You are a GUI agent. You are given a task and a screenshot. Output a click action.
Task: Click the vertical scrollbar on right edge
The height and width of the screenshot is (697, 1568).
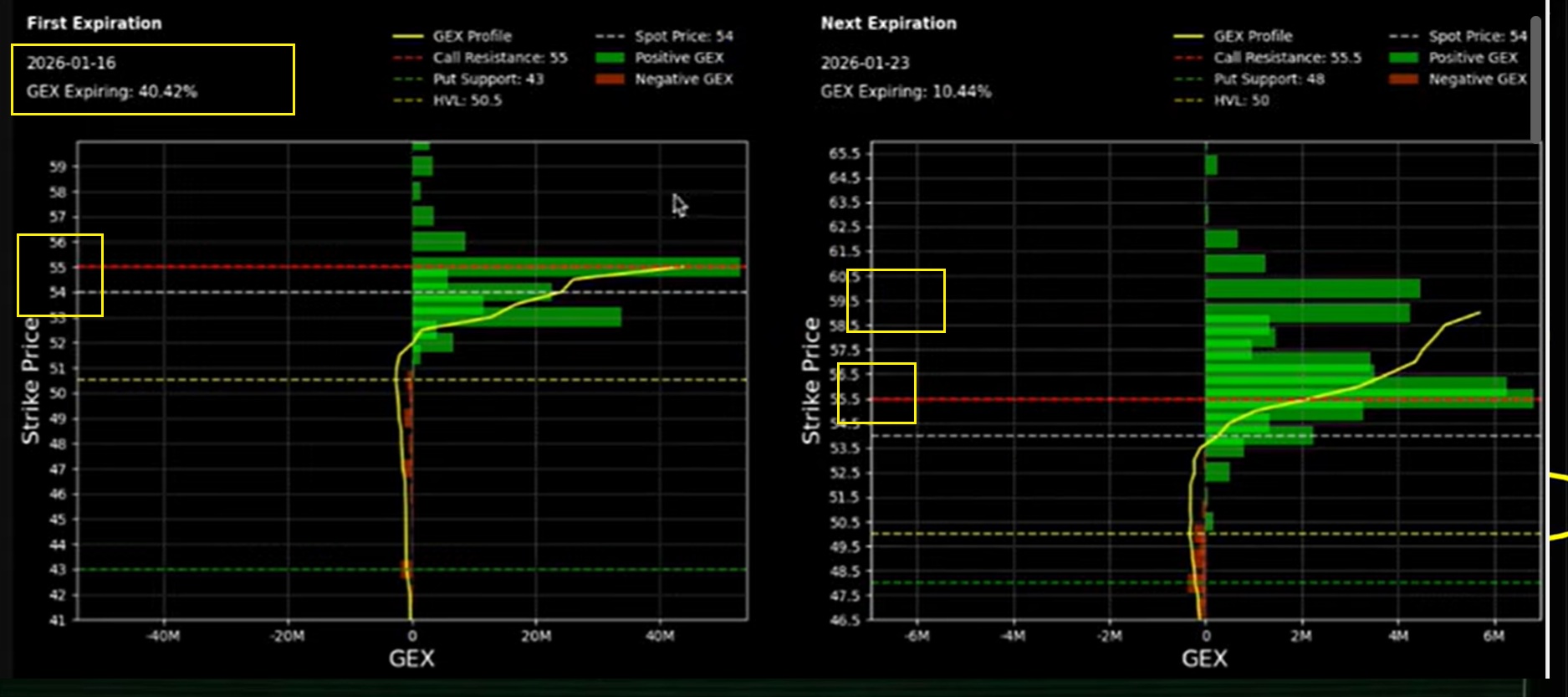coord(1535,79)
